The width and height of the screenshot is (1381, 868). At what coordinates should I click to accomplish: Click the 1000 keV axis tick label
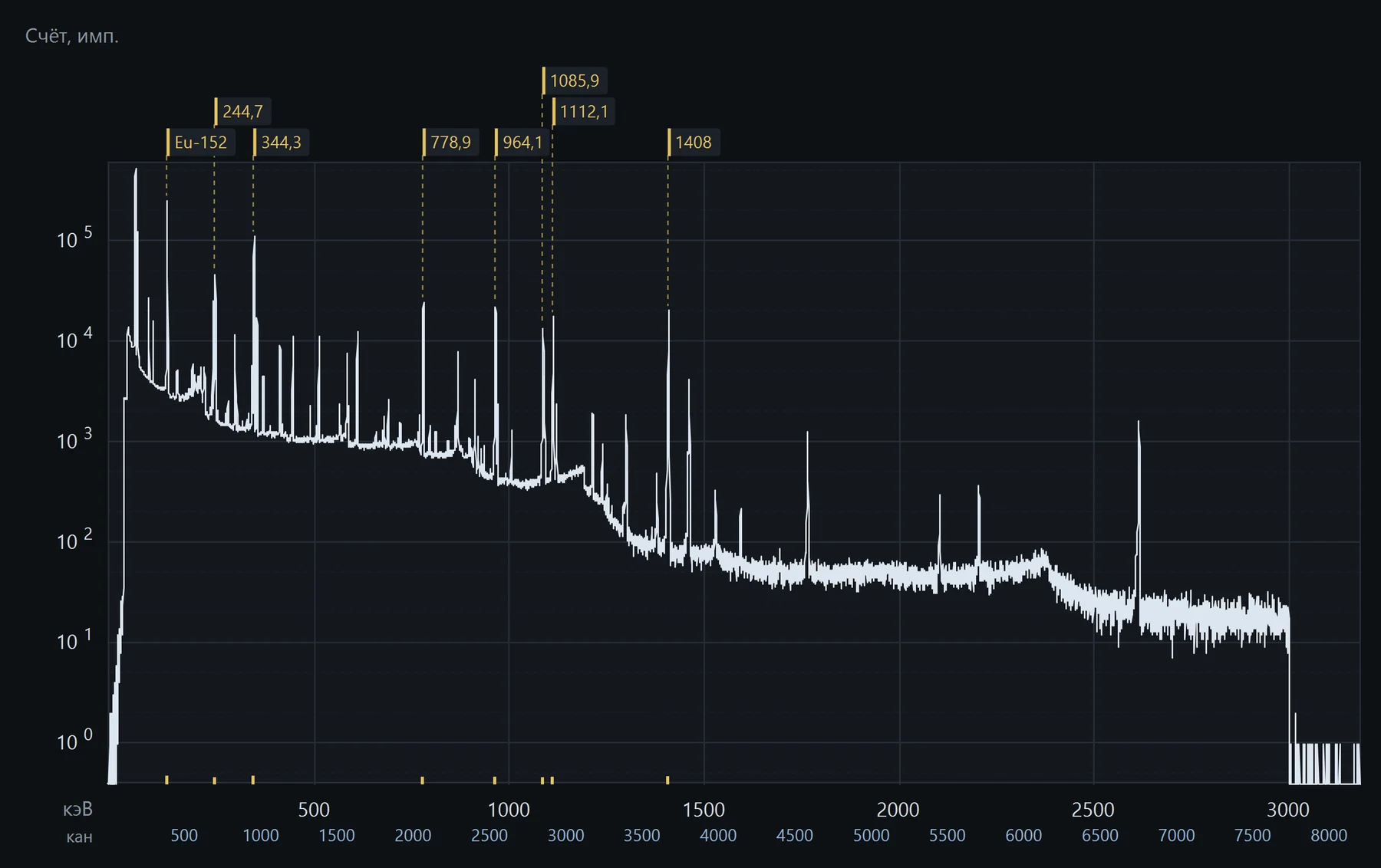pyautogui.click(x=509, y=810)
